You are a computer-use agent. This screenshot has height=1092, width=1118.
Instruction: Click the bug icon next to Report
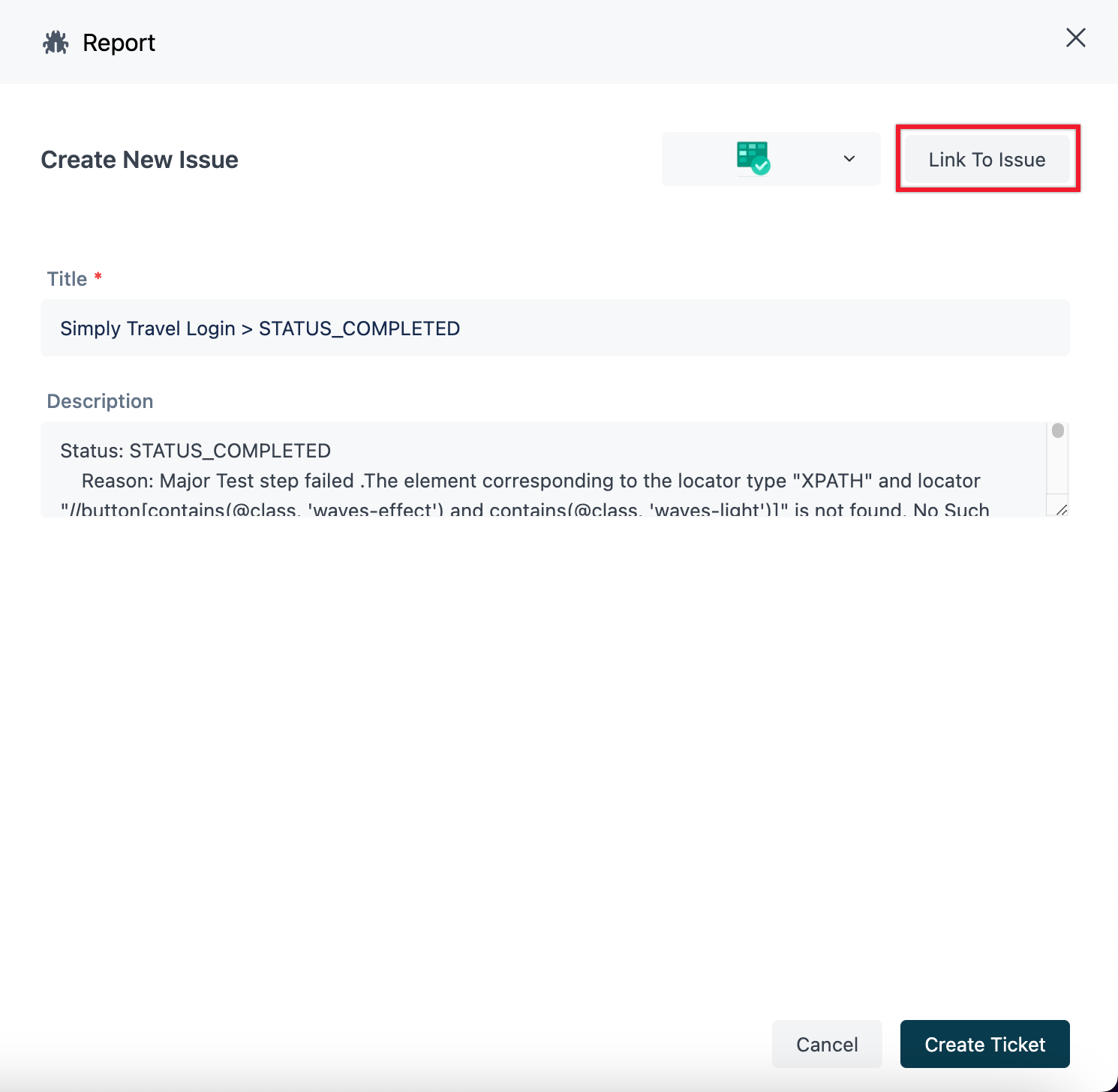(56, 42)
